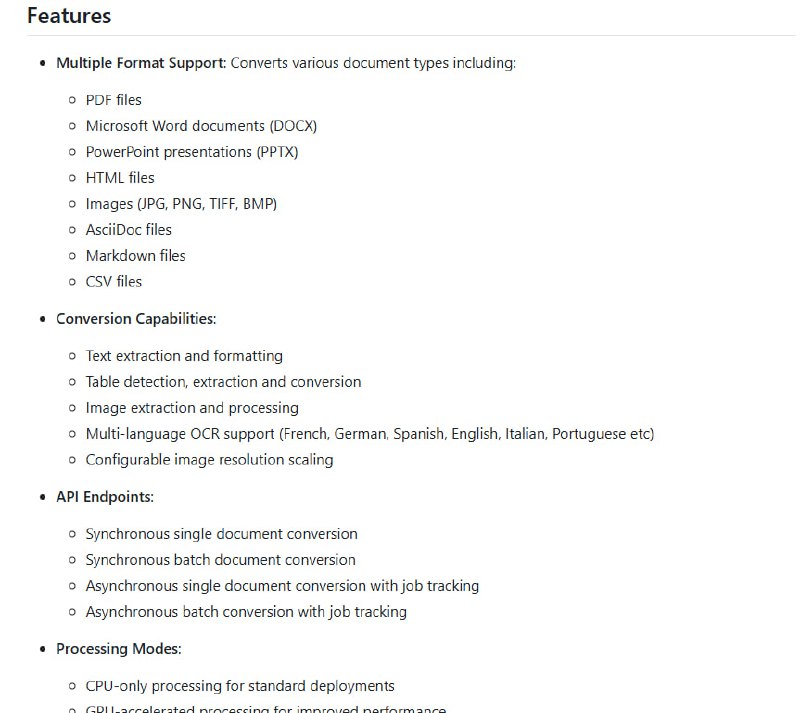
Task: Click Images (JPG, PNG, TIFF, BMP) entry
Action: [181, 204]
